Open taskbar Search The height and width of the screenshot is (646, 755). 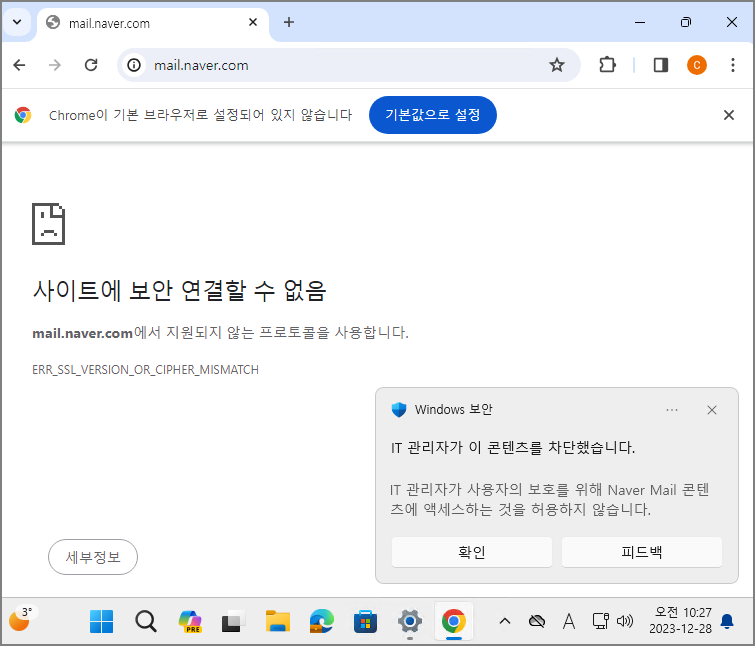[x=145, y=621]
